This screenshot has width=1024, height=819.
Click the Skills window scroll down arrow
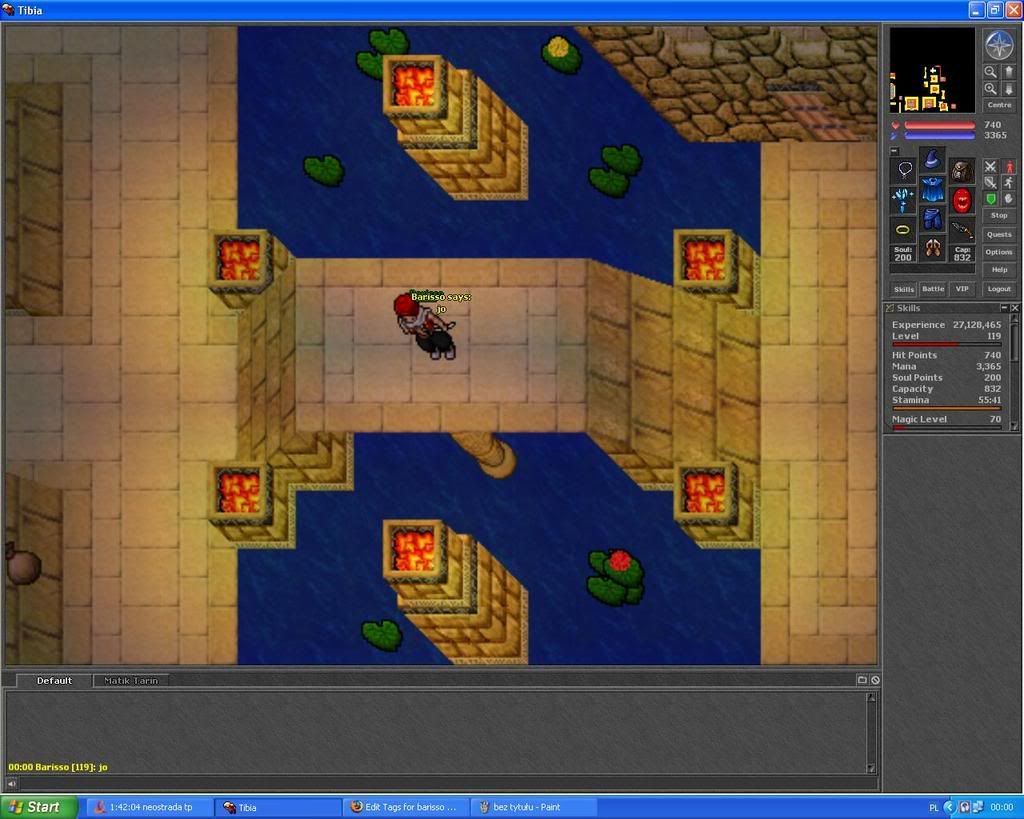pyautogui.click(x=1014, y=426)
